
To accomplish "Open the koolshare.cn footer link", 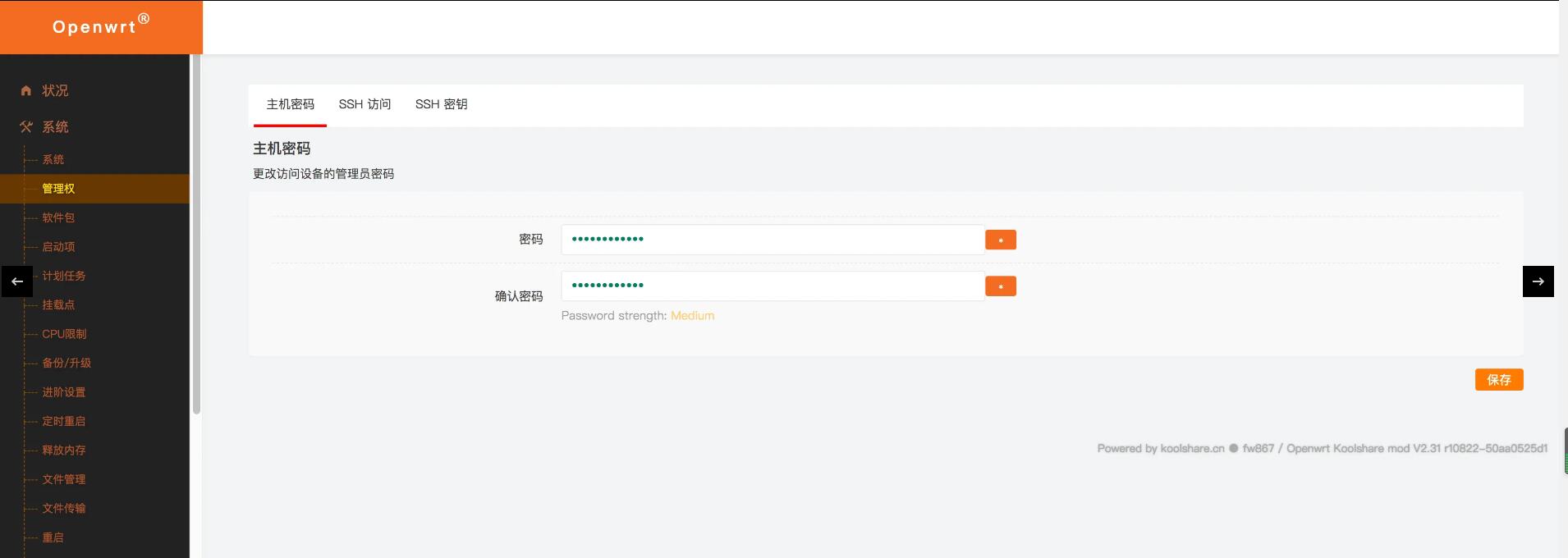I will (1192, 449).
